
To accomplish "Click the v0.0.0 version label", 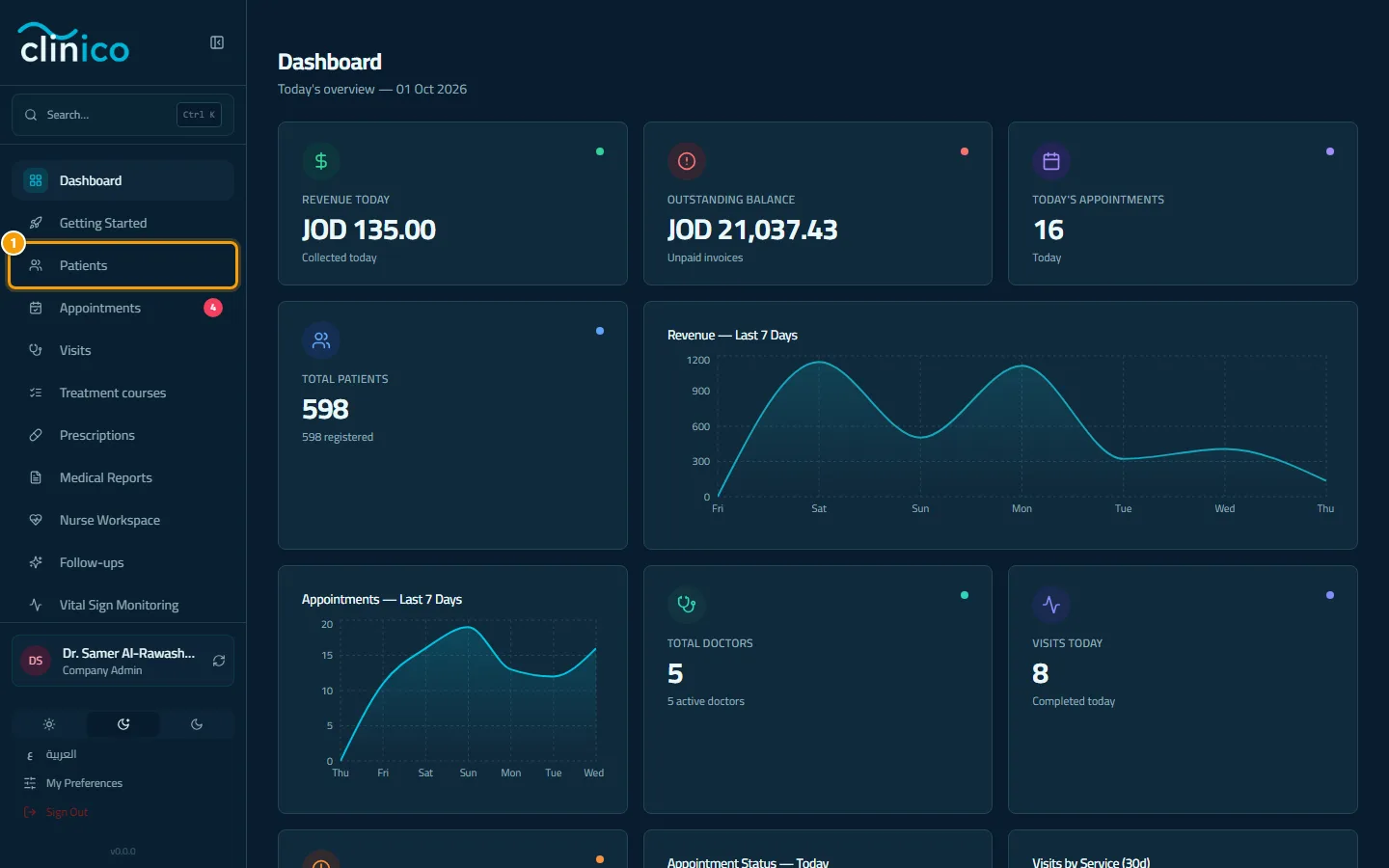I will (x=123, y=852).
